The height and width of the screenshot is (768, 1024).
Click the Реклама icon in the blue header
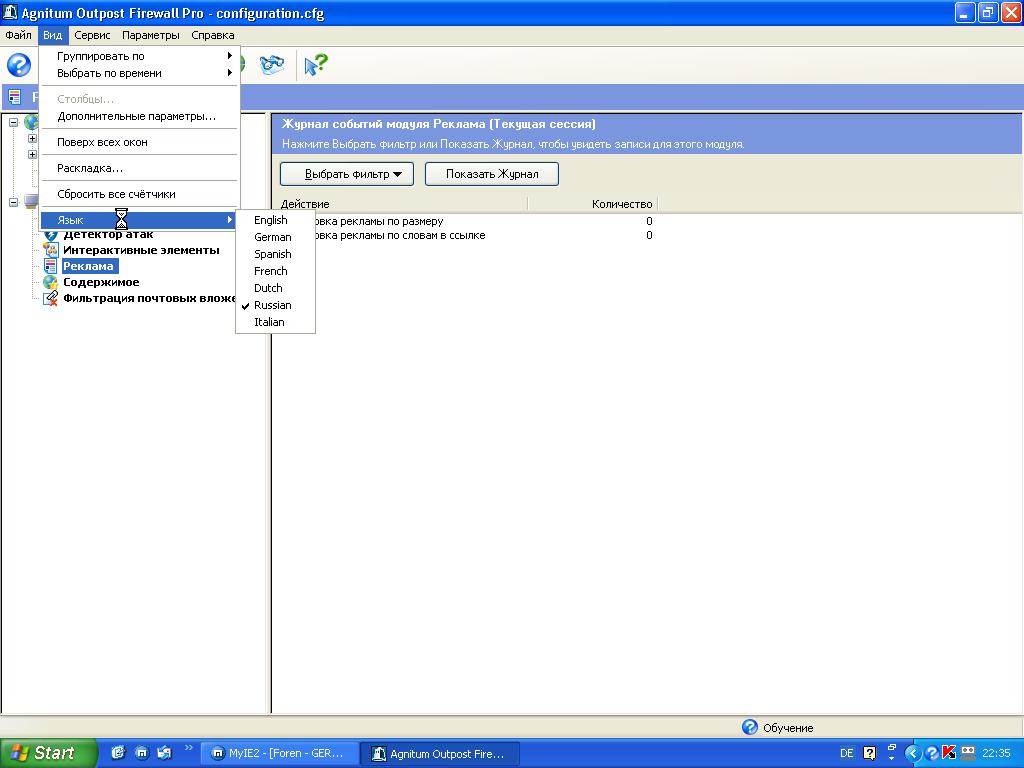(14, 97)
